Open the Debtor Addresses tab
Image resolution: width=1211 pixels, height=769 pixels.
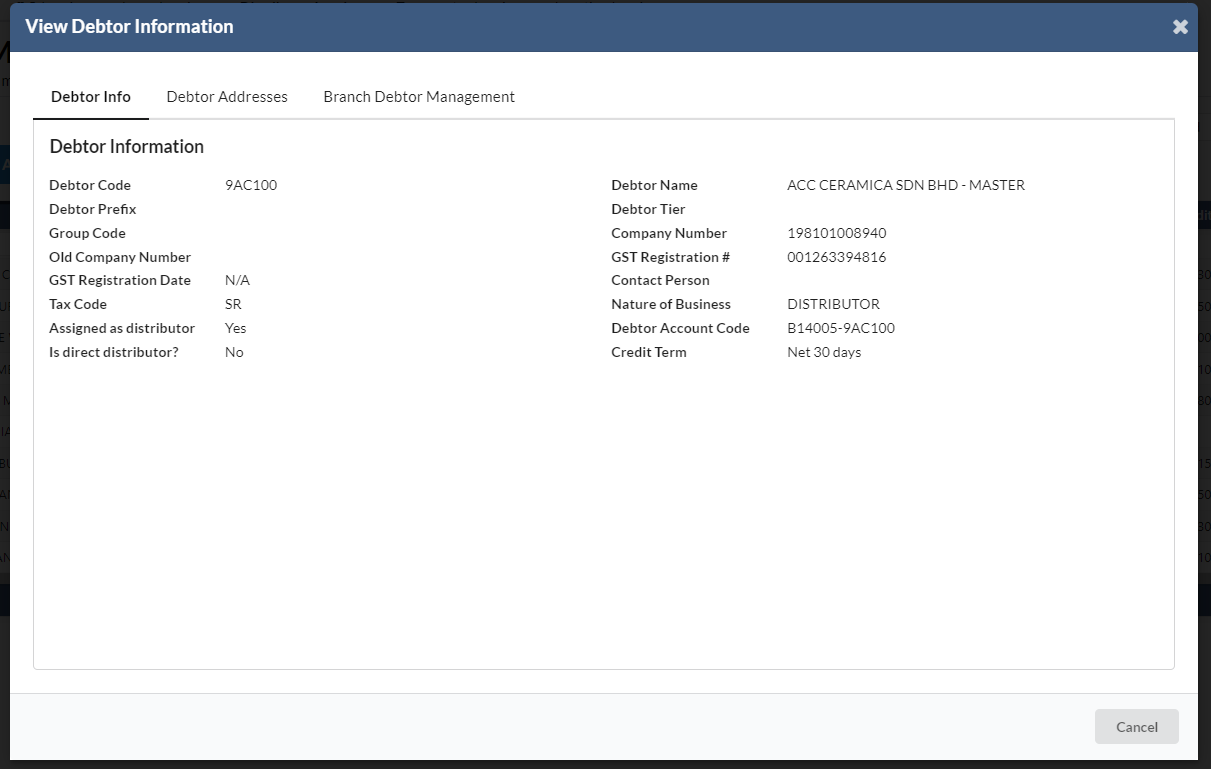[227, 97]
